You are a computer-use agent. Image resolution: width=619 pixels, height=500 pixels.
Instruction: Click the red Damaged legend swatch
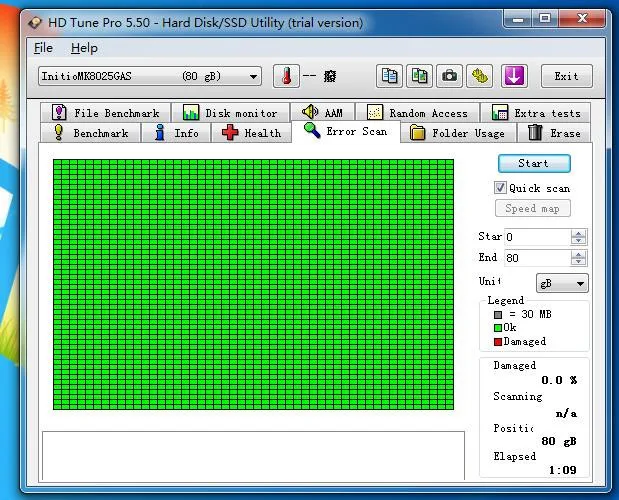point(498,342)
